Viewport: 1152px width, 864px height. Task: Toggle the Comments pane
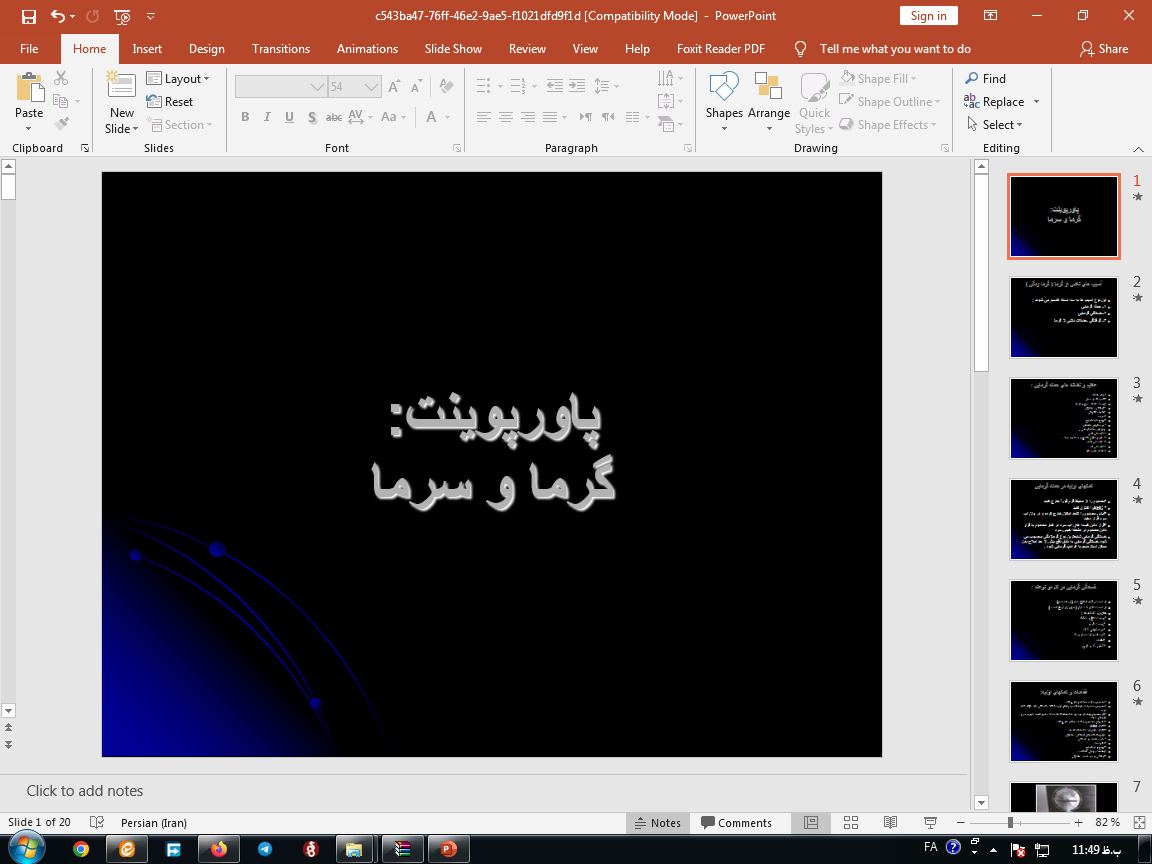pyautogui.click(x=739, y=822)
